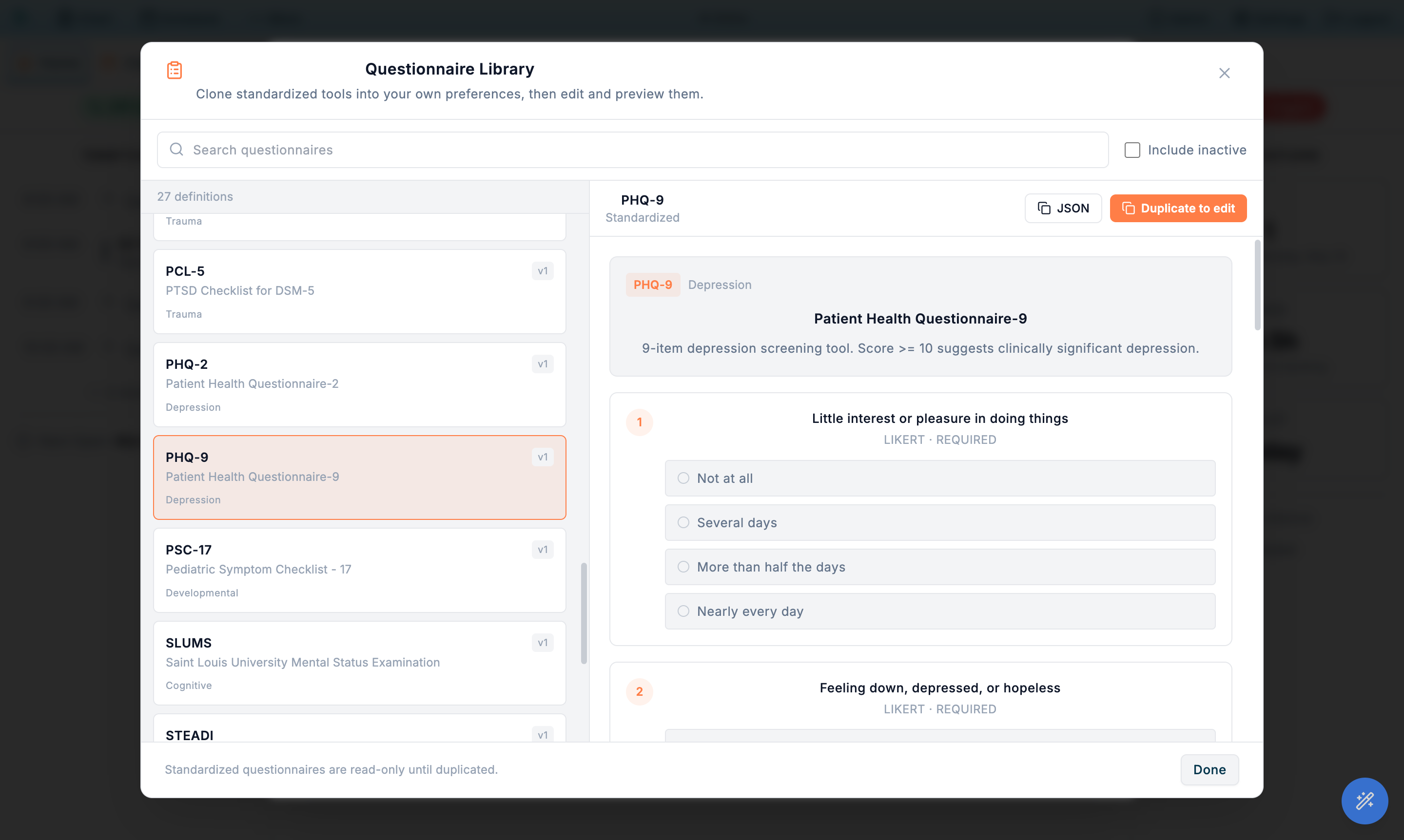Image resolution: width=1404 pixels, height=840 pixels.
Task: Close the Questionnaire Library dialog
Action: click(1224, 73)
